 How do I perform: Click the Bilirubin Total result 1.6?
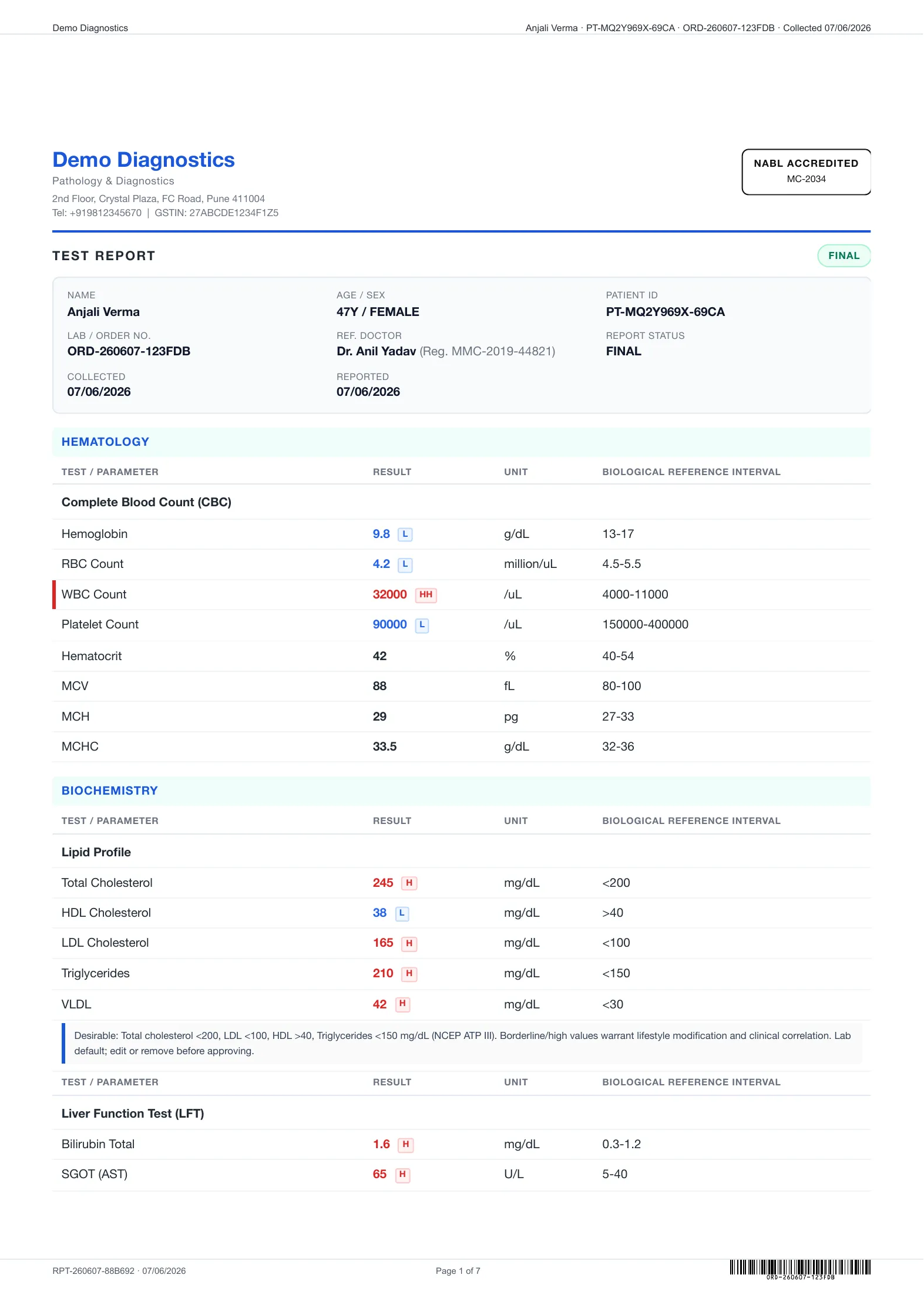381,1144
